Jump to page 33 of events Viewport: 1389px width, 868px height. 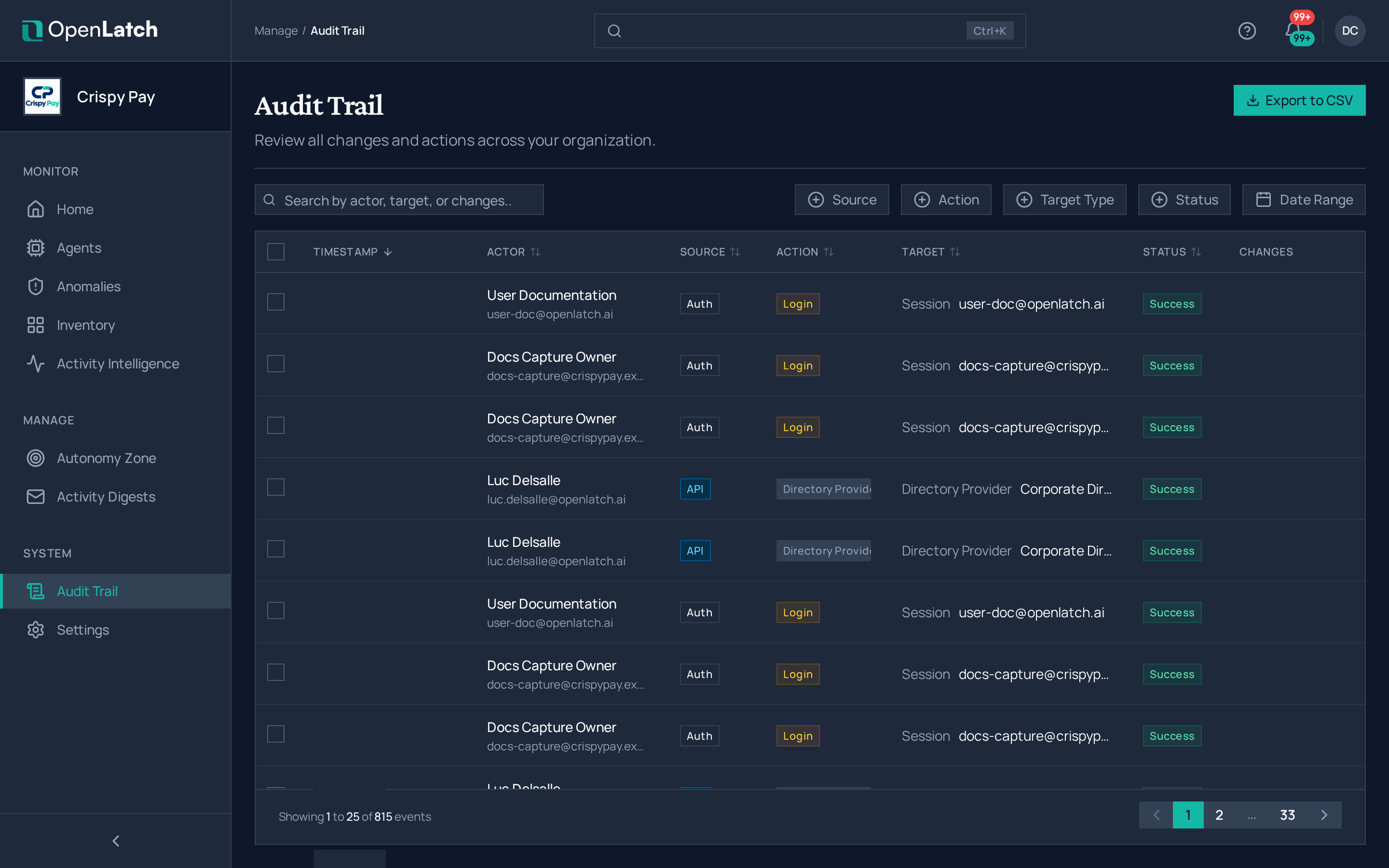click(1287, 814)
